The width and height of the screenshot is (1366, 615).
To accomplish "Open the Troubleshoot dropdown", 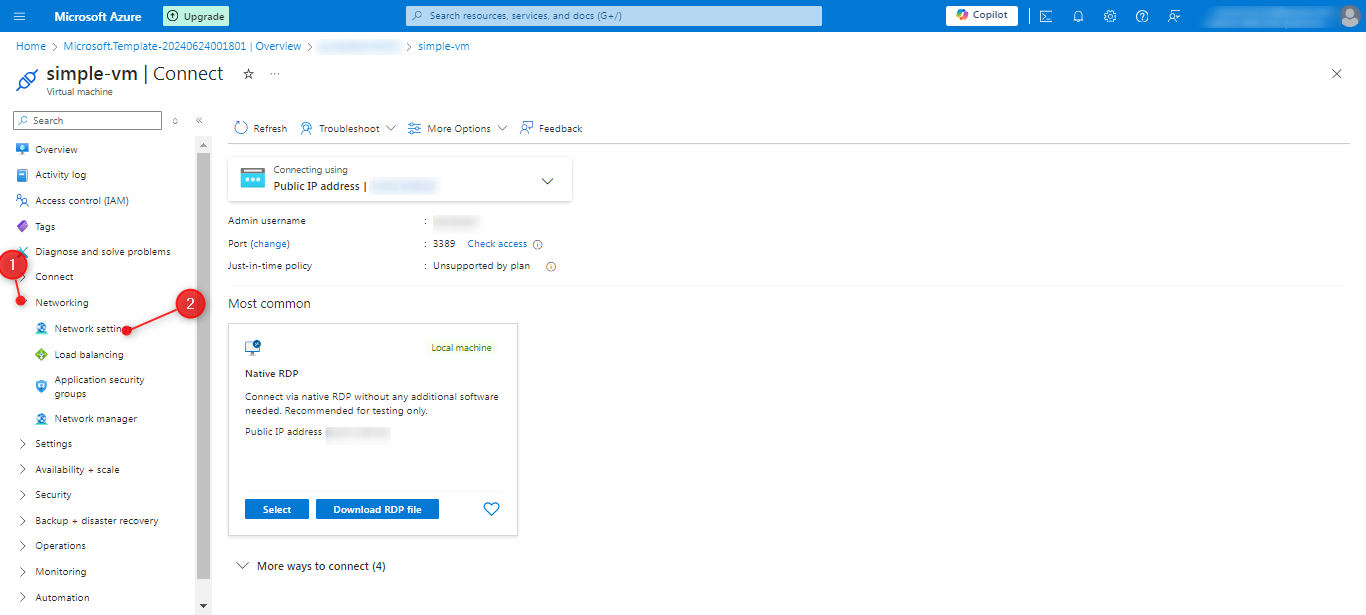I will 348,128.
